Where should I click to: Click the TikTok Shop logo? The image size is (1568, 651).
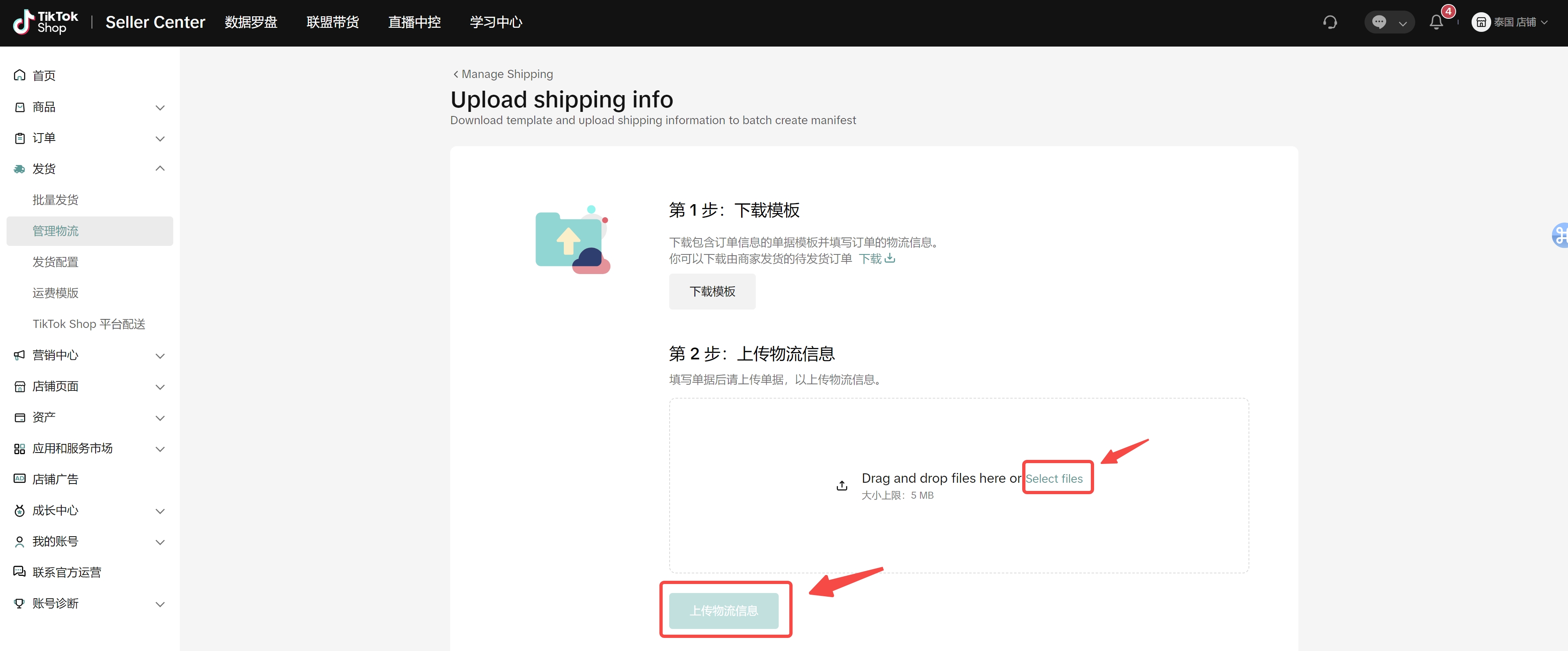(46, 22)
